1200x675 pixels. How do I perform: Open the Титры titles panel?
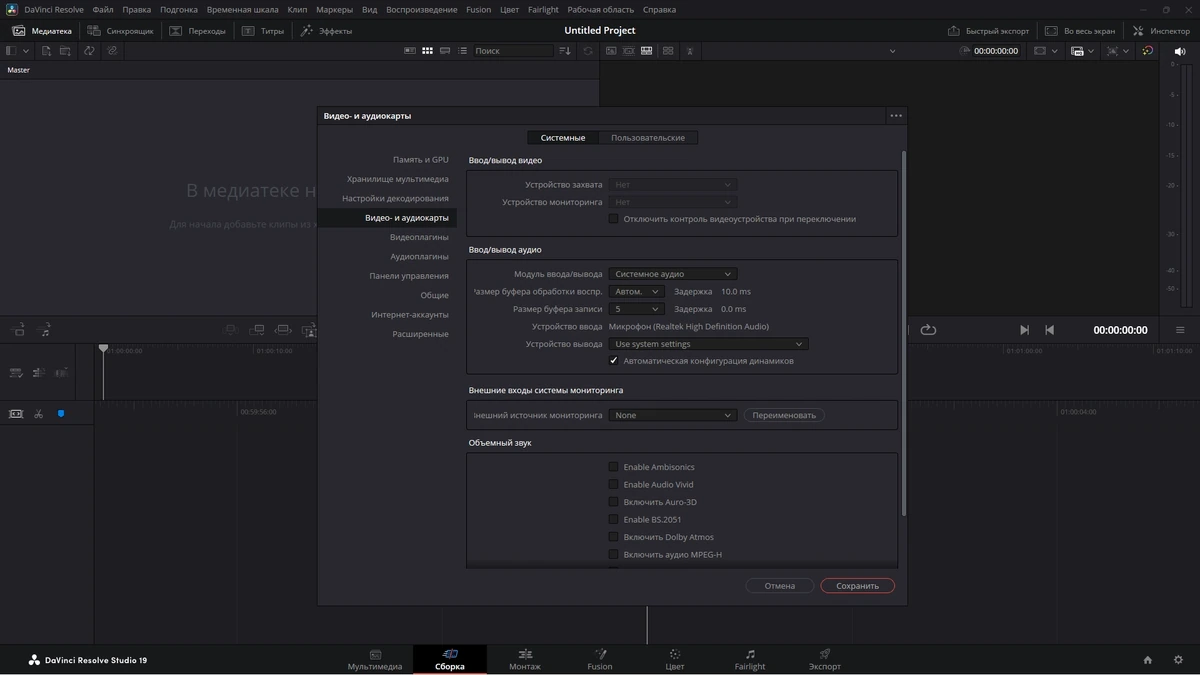[264, 31]
